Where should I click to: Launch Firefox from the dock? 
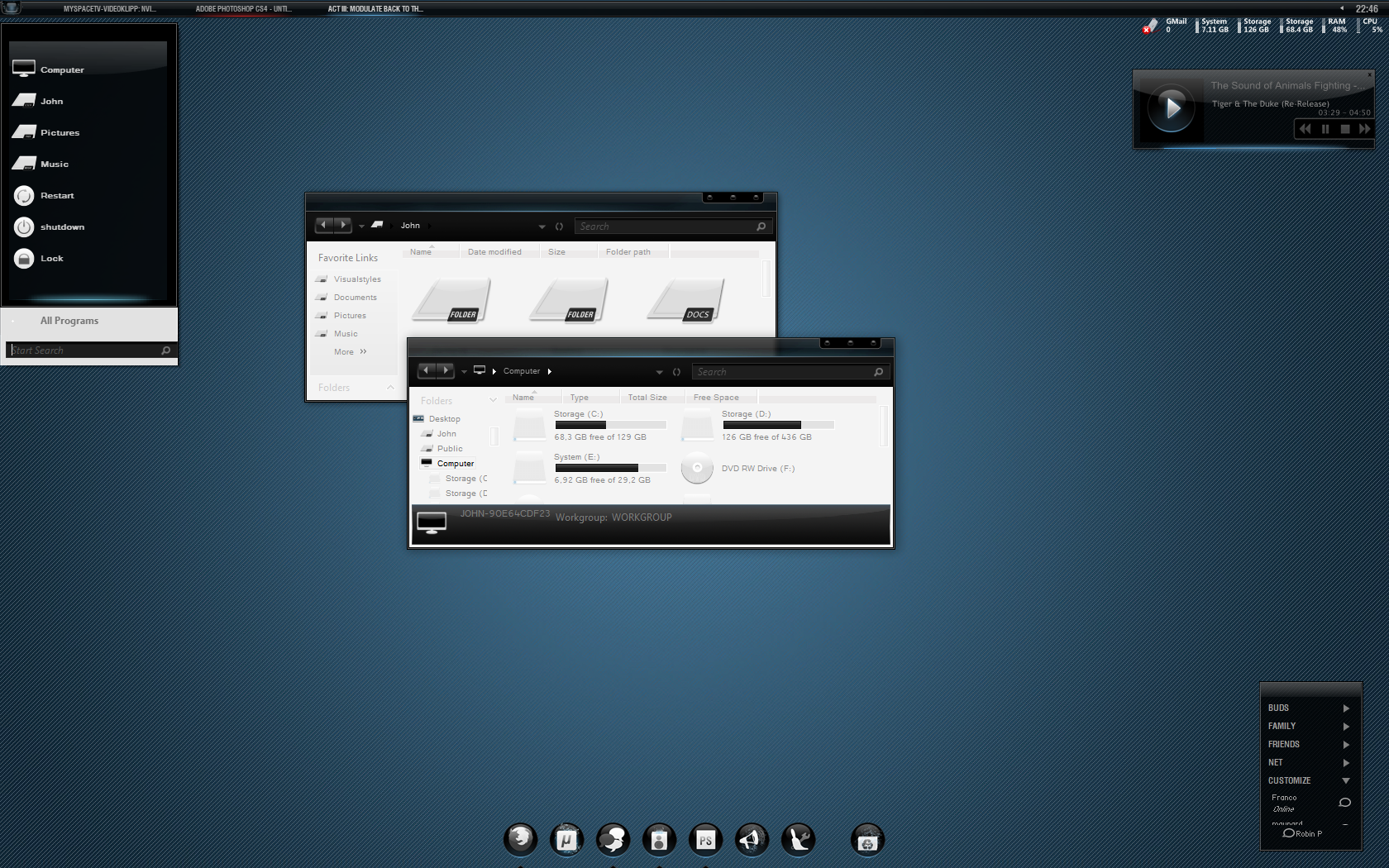pos(521,840)
